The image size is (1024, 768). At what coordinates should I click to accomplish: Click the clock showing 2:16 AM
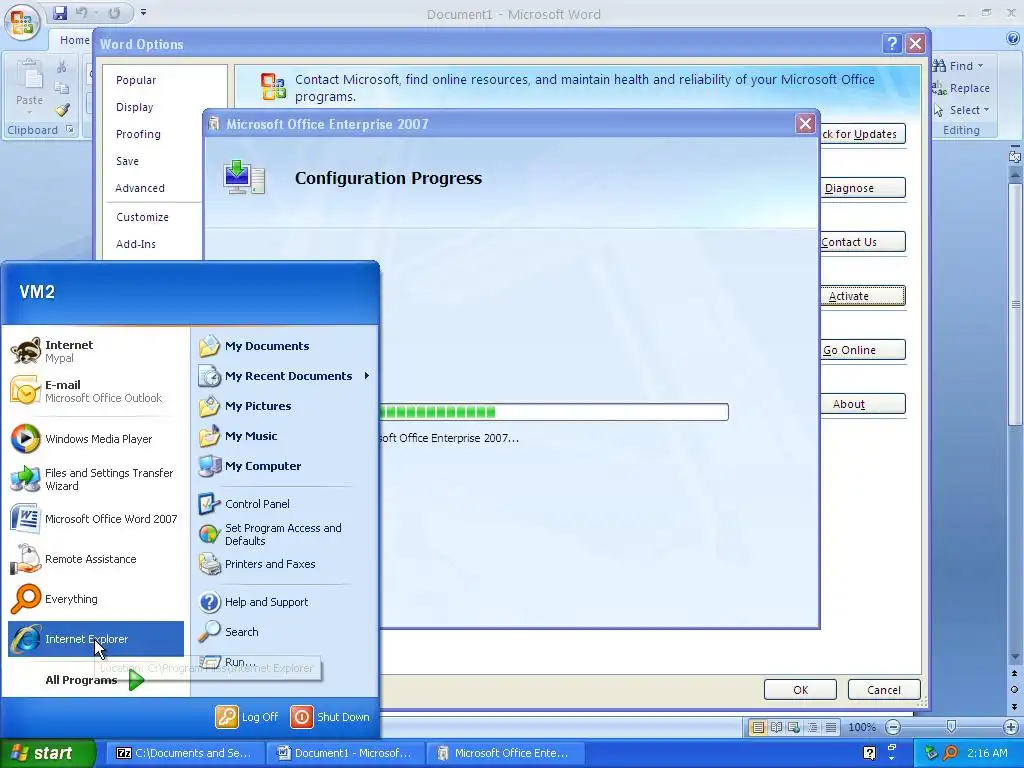987,753
